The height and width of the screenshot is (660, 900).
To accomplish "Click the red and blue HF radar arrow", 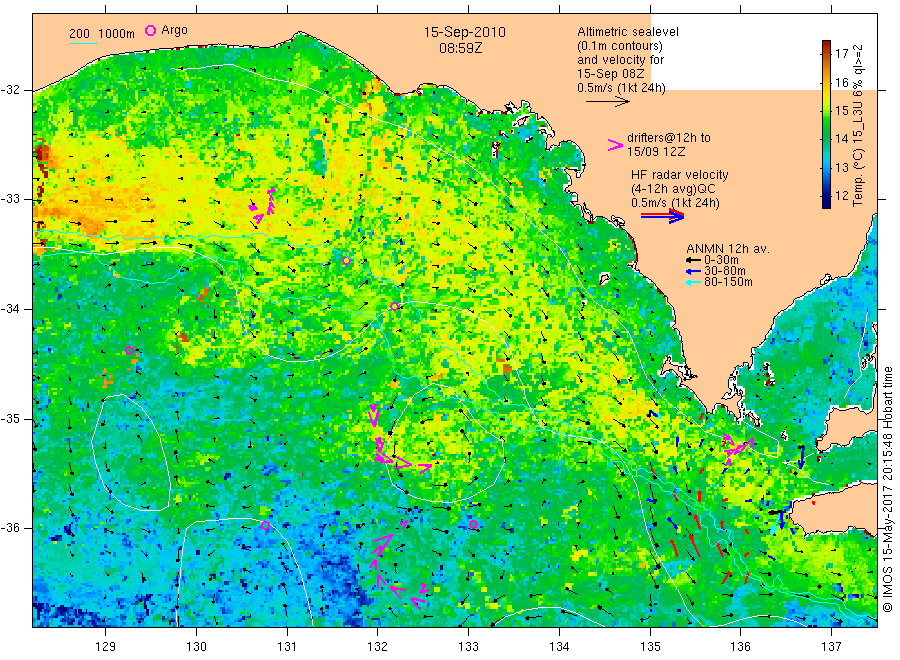I will [662, 216].
